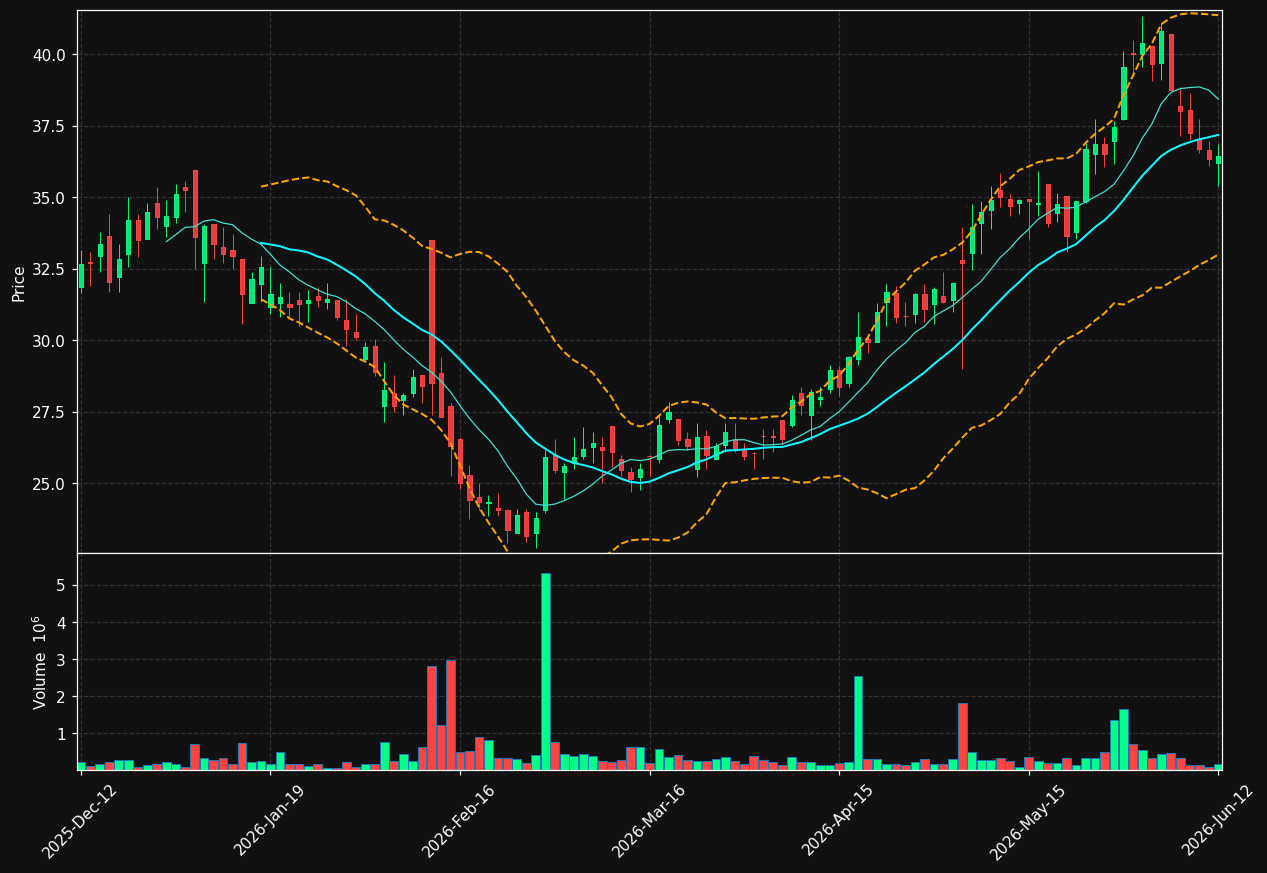Click the 25.0 price axis label
Viewport: 1267px width, 873px height.
coord(48,484)
